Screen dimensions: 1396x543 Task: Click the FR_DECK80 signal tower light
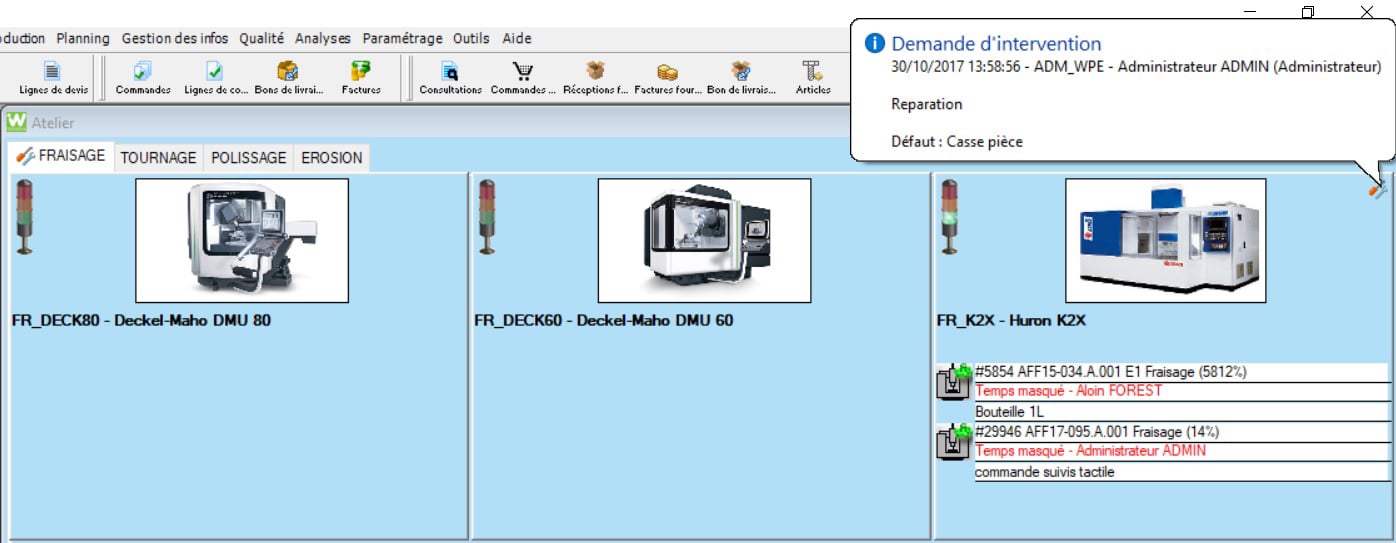(x=26, y=215)
